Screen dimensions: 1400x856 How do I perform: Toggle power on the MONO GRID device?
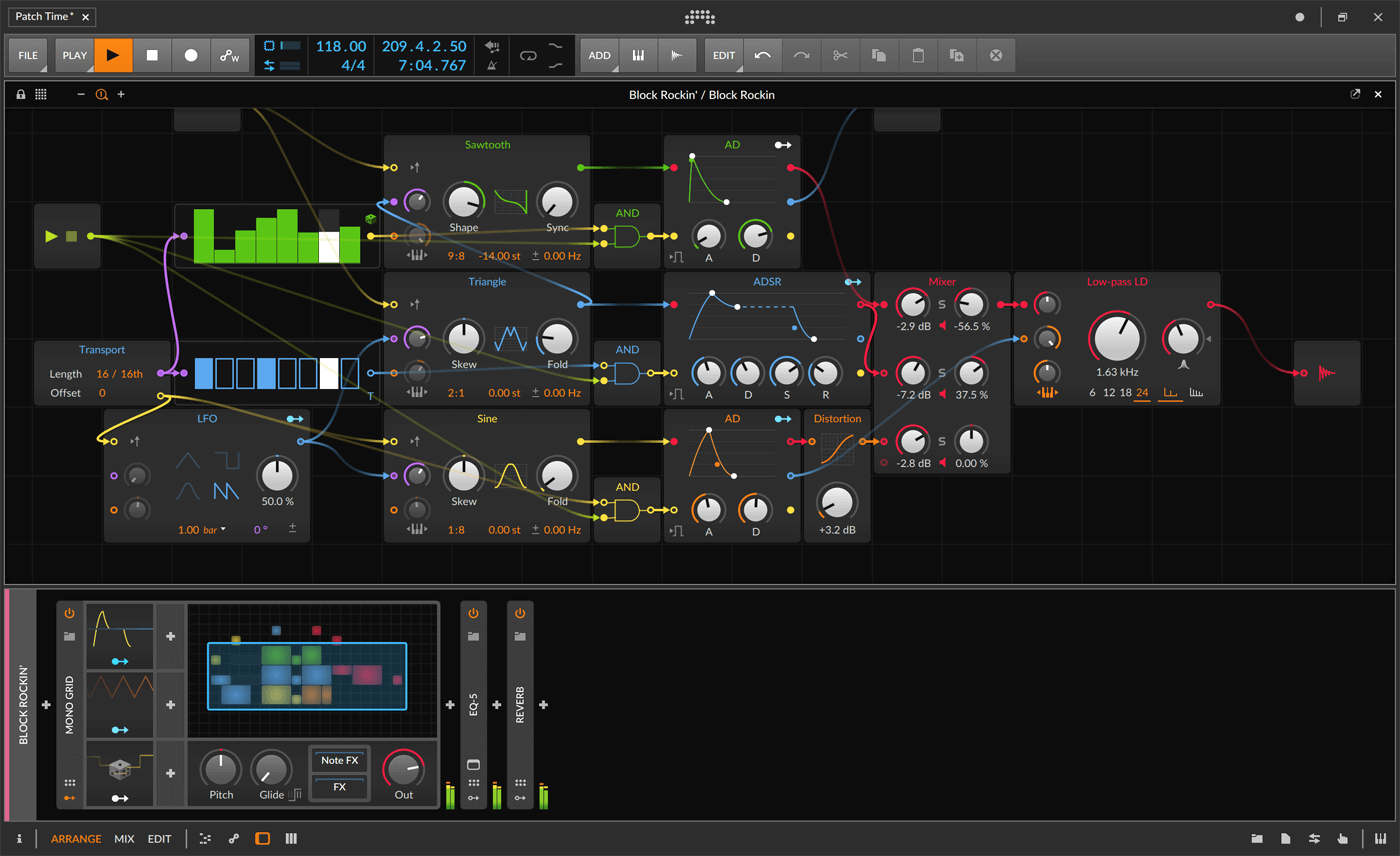68,612
